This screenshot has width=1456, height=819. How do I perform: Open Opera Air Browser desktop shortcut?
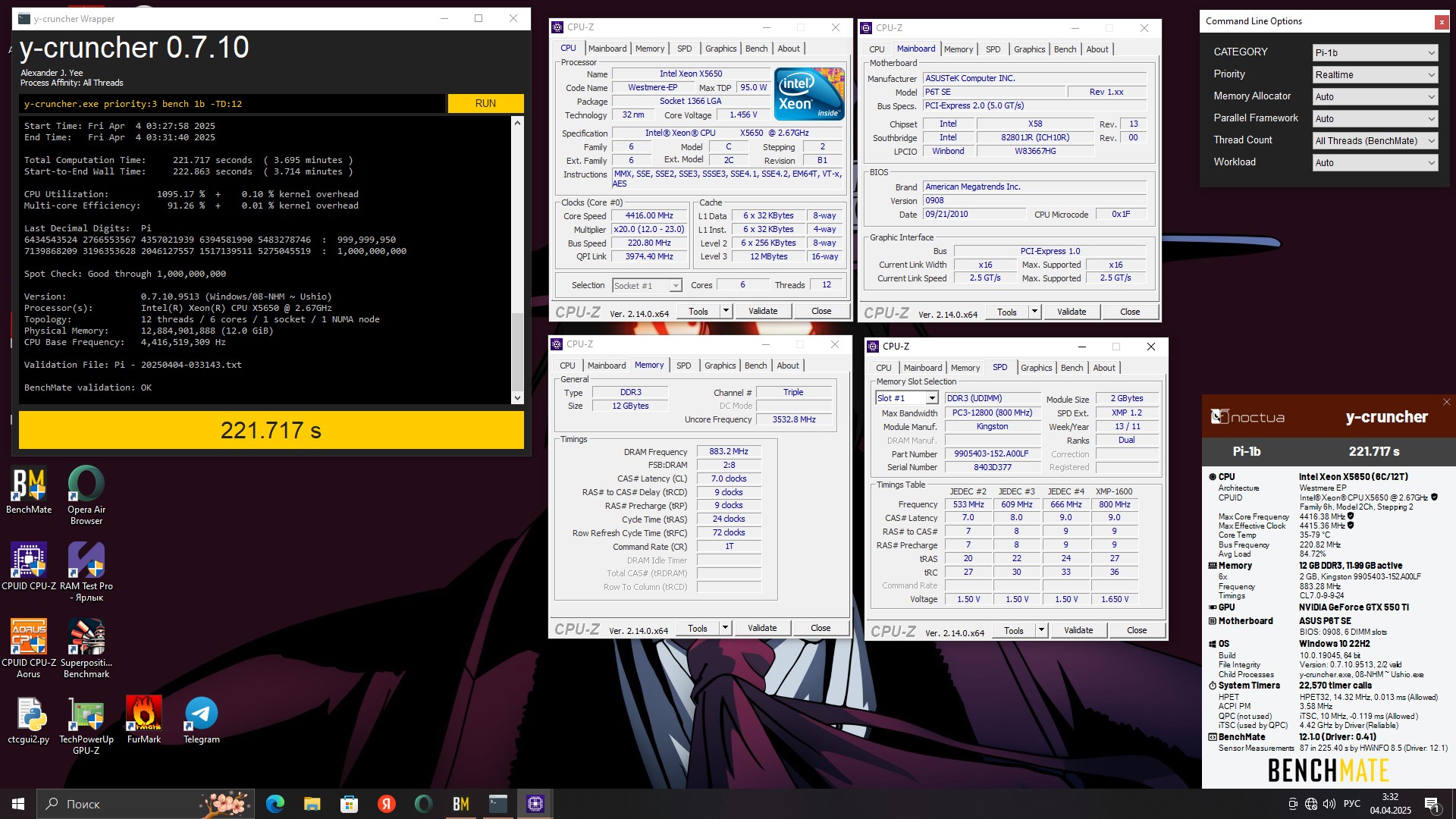(x=86, y=495)
